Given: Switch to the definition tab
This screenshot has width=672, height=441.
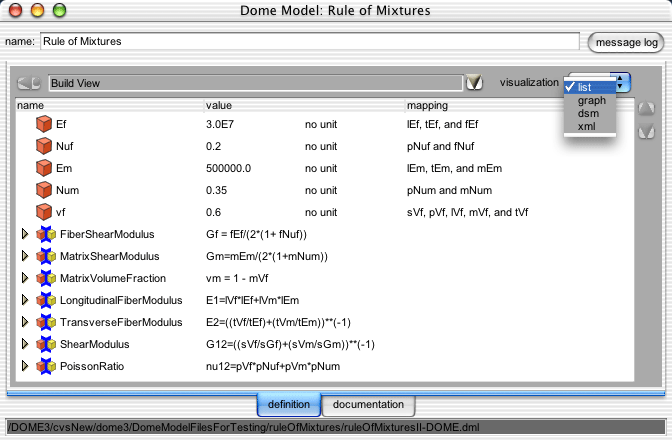Looking at the screenshot, I should pyautogui.click(x=289, y=405).
